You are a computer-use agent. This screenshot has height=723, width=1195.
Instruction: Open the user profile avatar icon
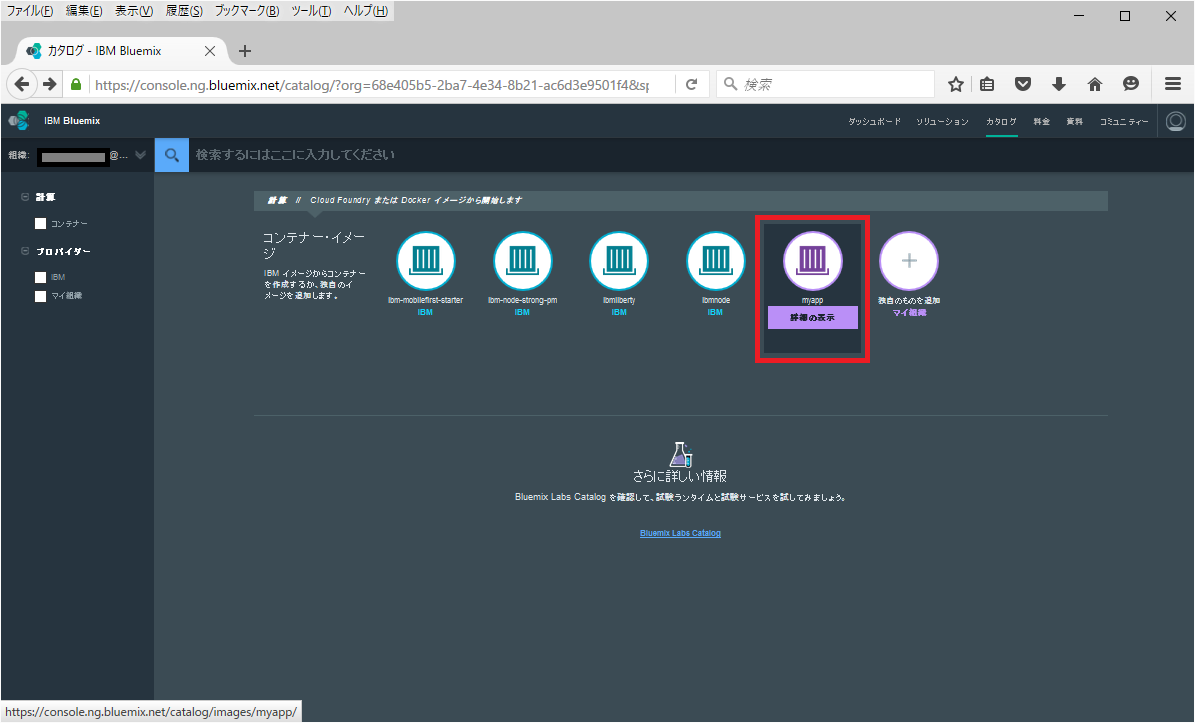click(1176, 121)
